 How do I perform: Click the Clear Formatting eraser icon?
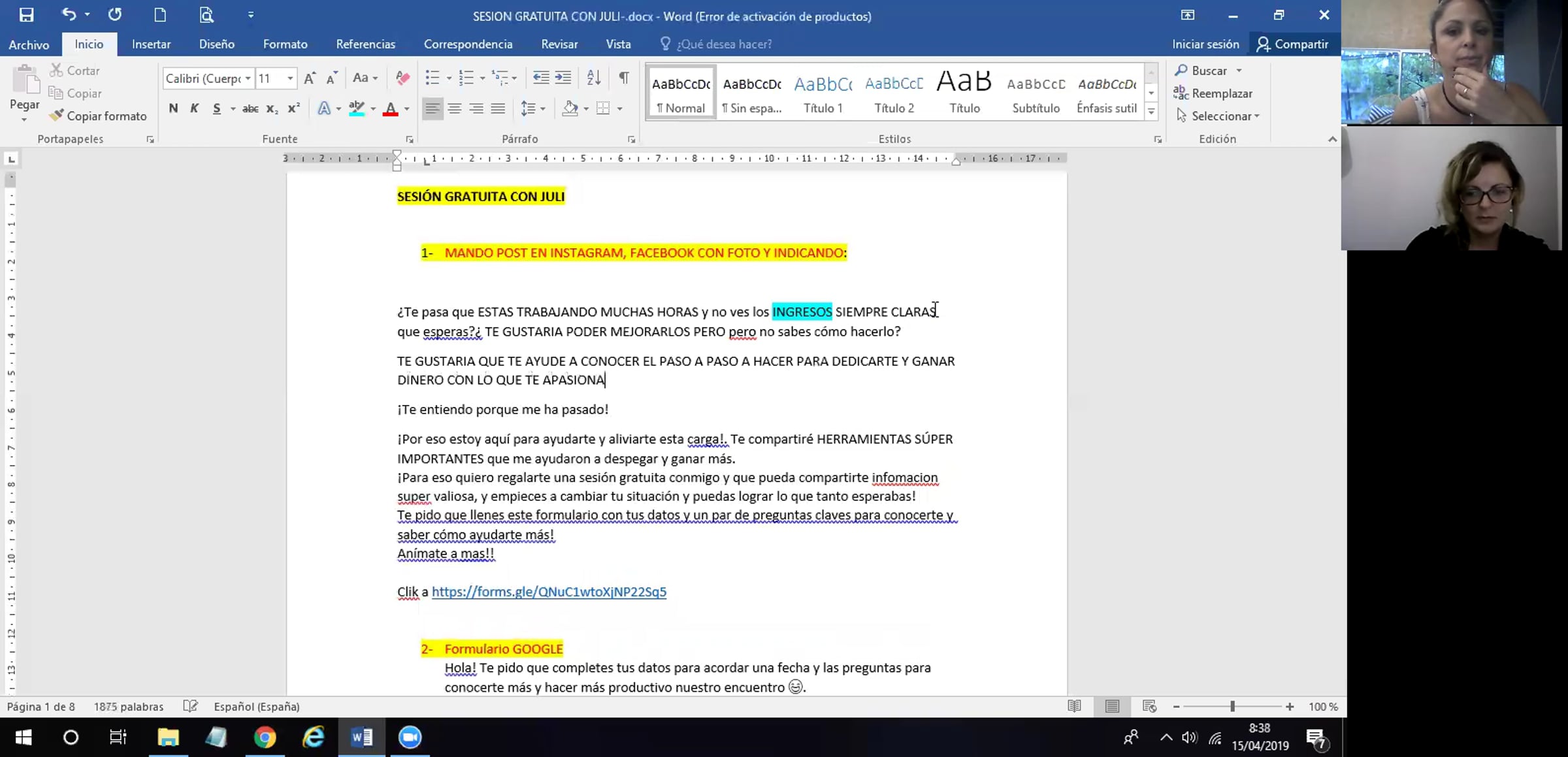pos(402,78)
